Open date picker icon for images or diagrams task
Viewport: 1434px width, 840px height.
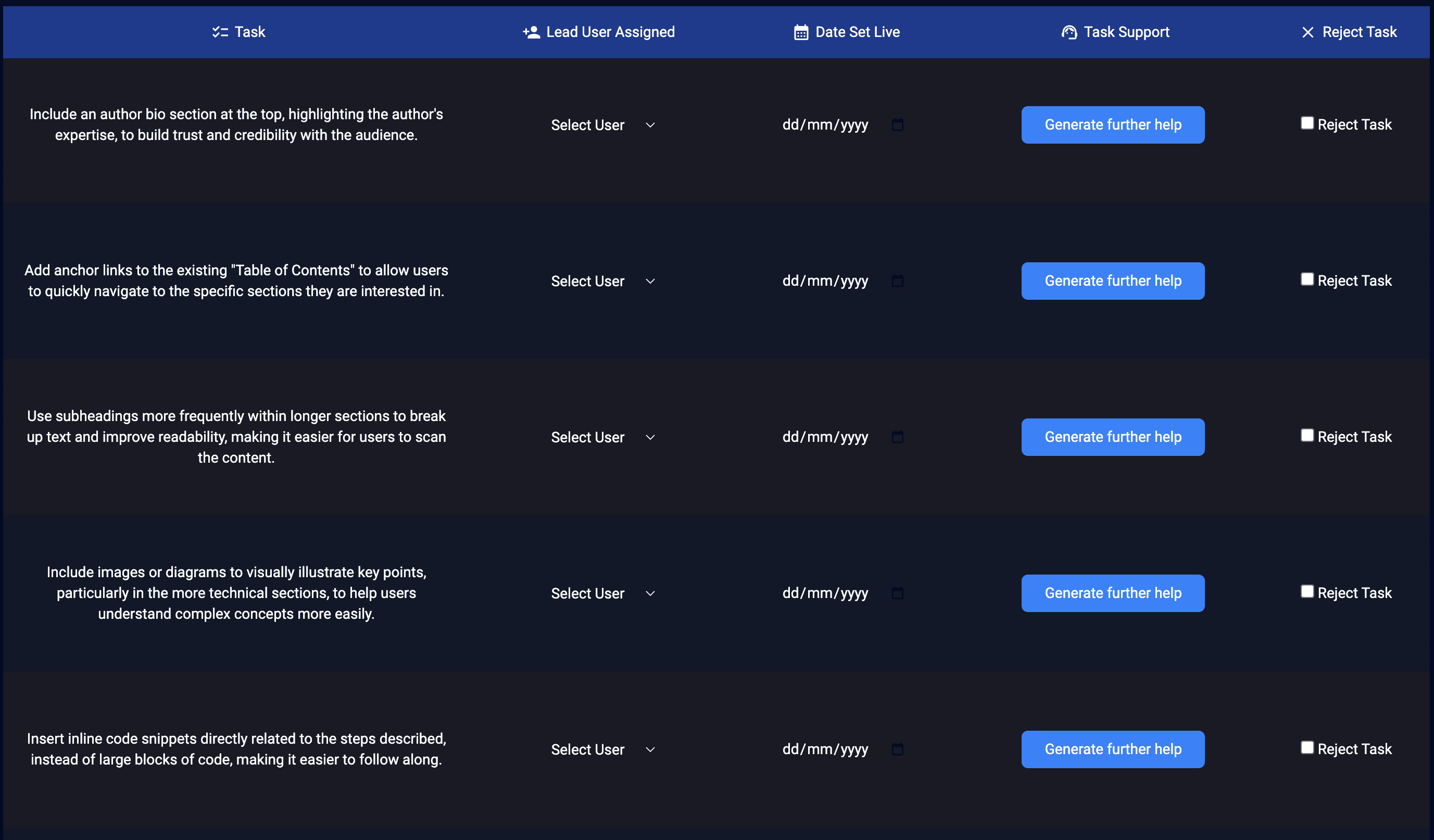[897, 593]
